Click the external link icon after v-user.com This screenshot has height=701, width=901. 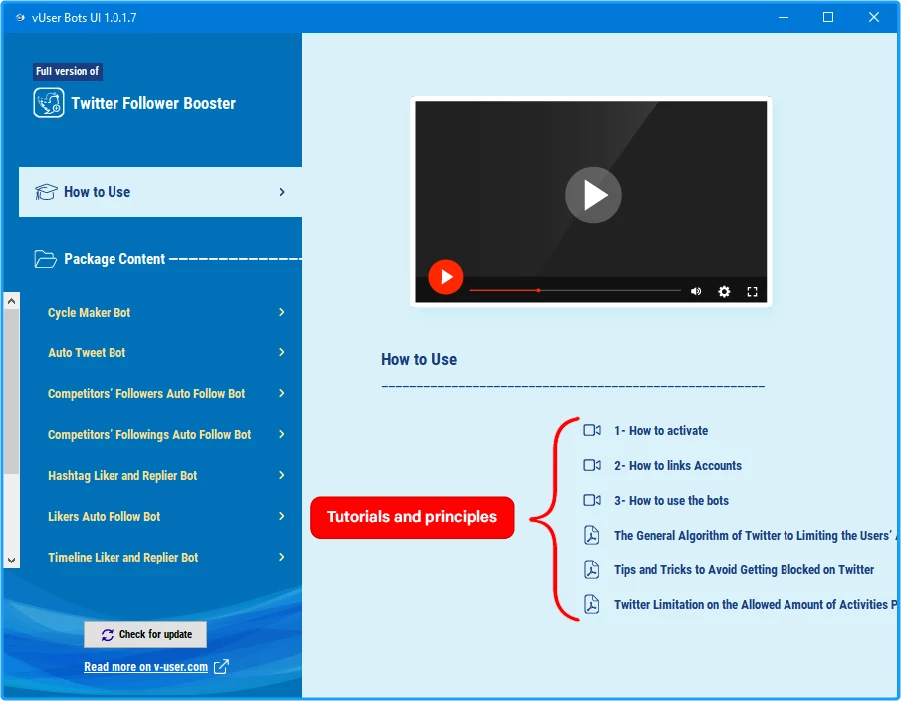221,667
